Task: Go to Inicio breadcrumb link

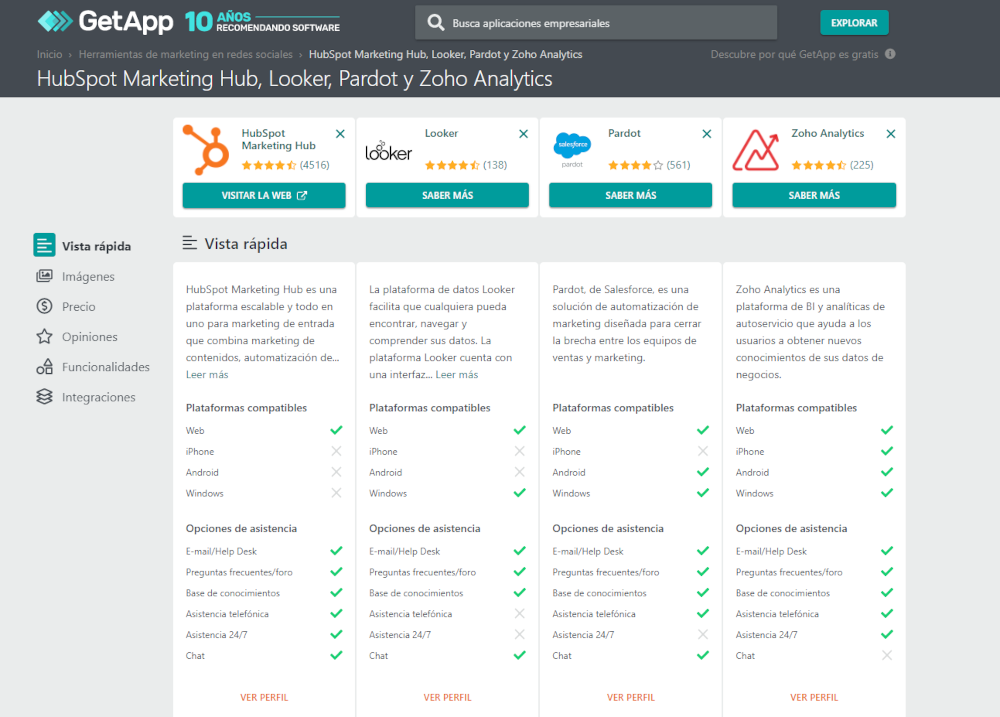Action: (49, 54)
